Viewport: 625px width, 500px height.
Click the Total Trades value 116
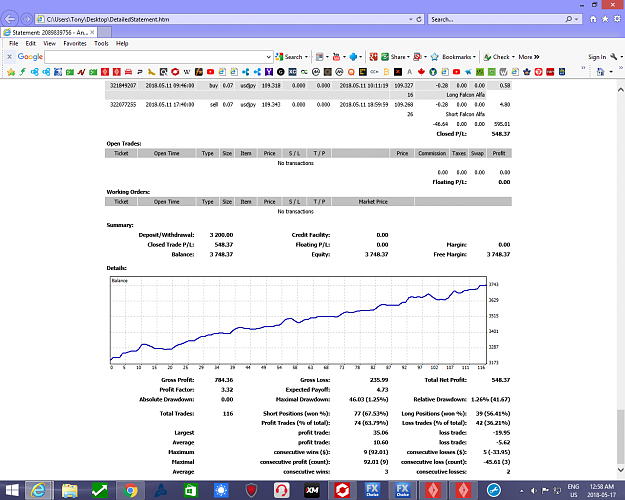228,413
